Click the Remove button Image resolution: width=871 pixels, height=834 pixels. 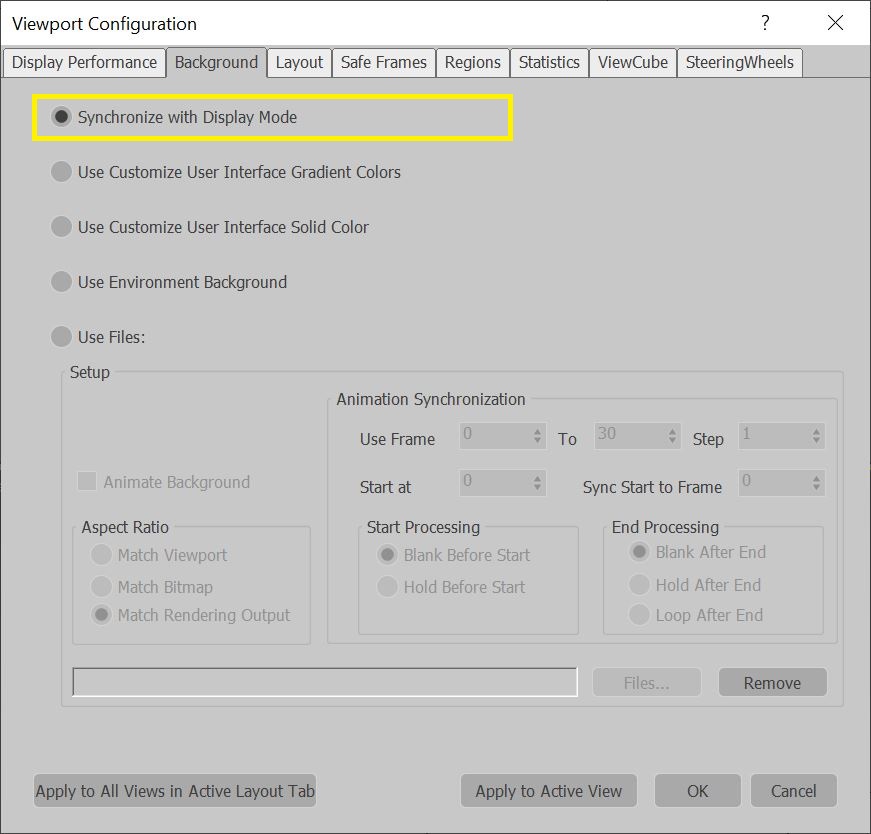[x=773, y=682]
